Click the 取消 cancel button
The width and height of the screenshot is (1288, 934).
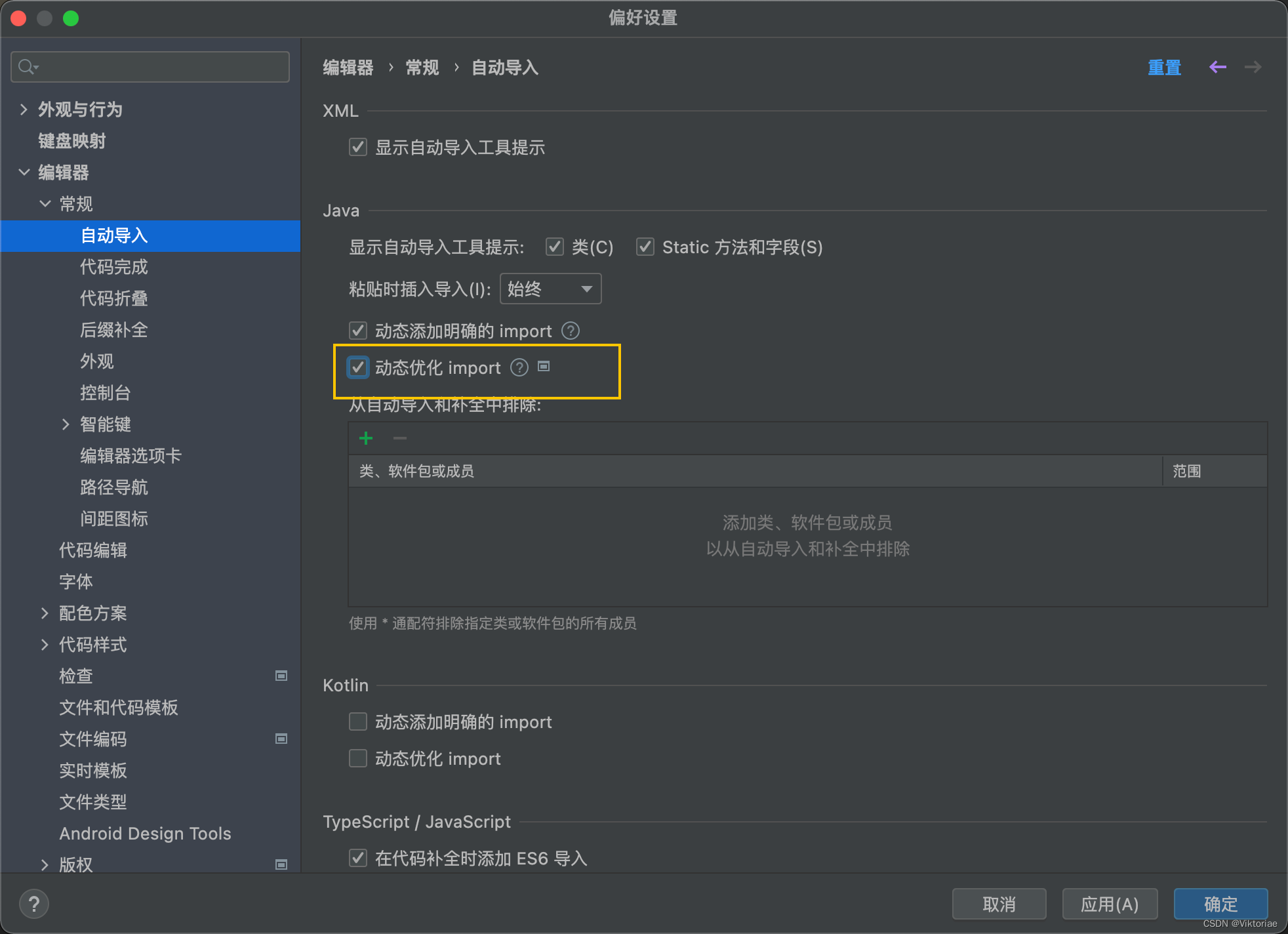pos(999,904)
